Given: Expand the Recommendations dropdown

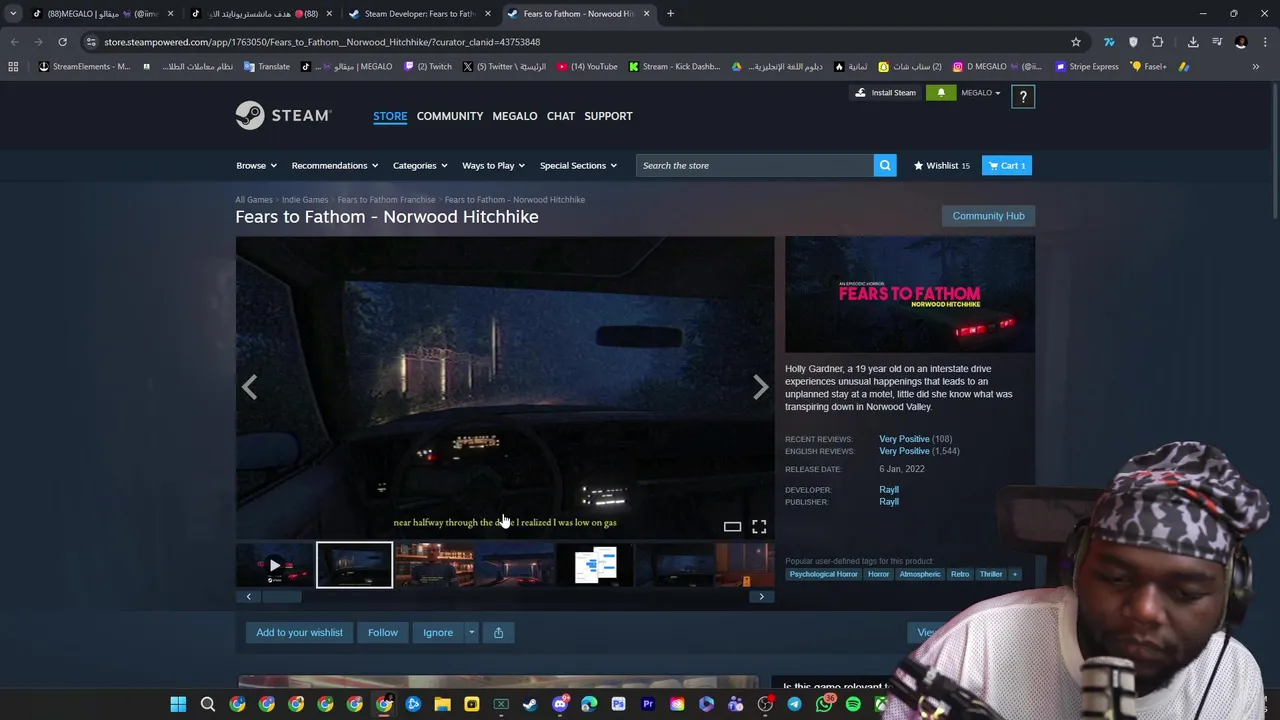Looking at the screenshot, I should coord(335,165).
